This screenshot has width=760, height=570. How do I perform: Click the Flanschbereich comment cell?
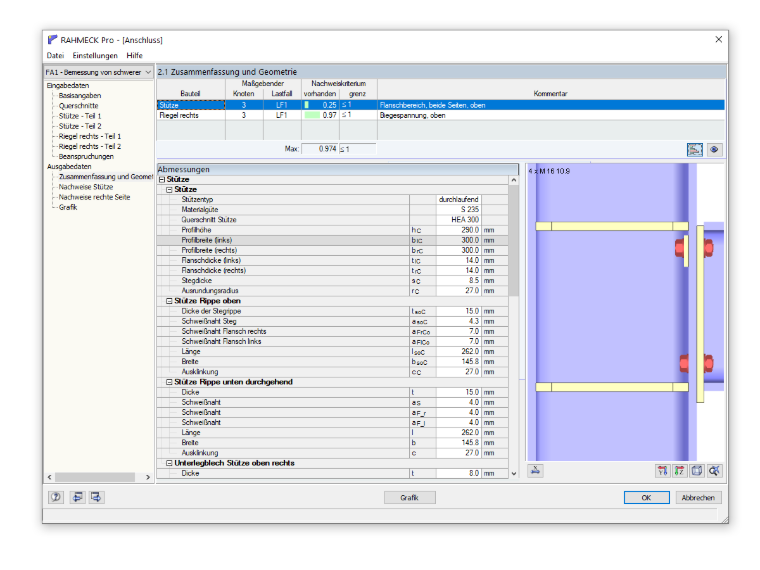tap(551, 105)
